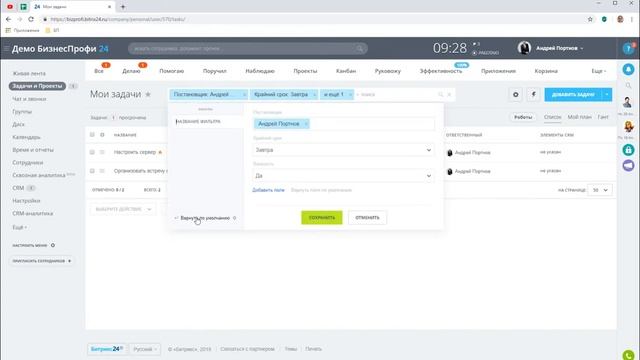Click the Отменить button
Image resolution: width=640 pixels, height=360 pixels.
pos(367,218)
